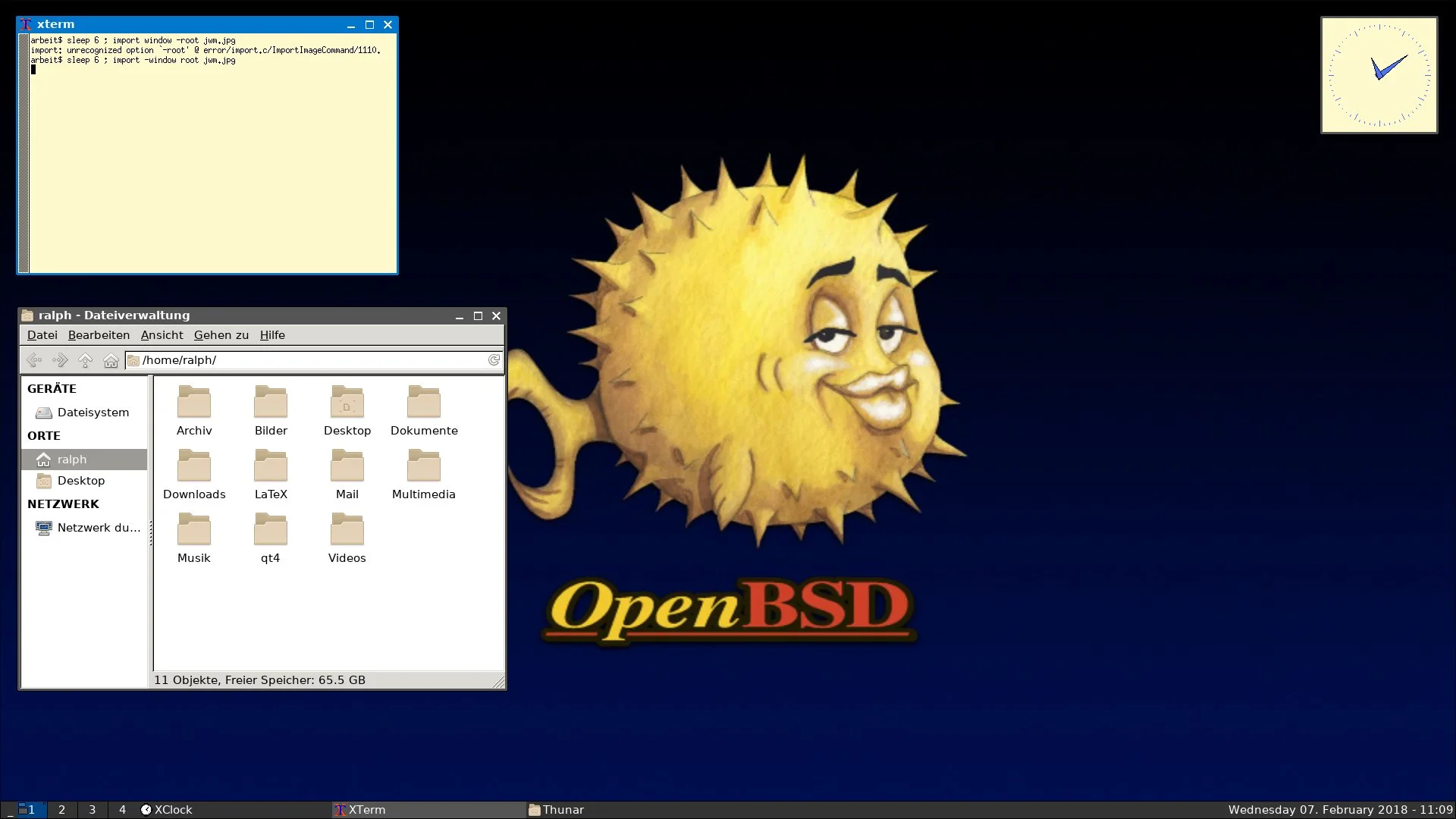Click the Thunar title bar folder icon

click(x=27, y=315)
